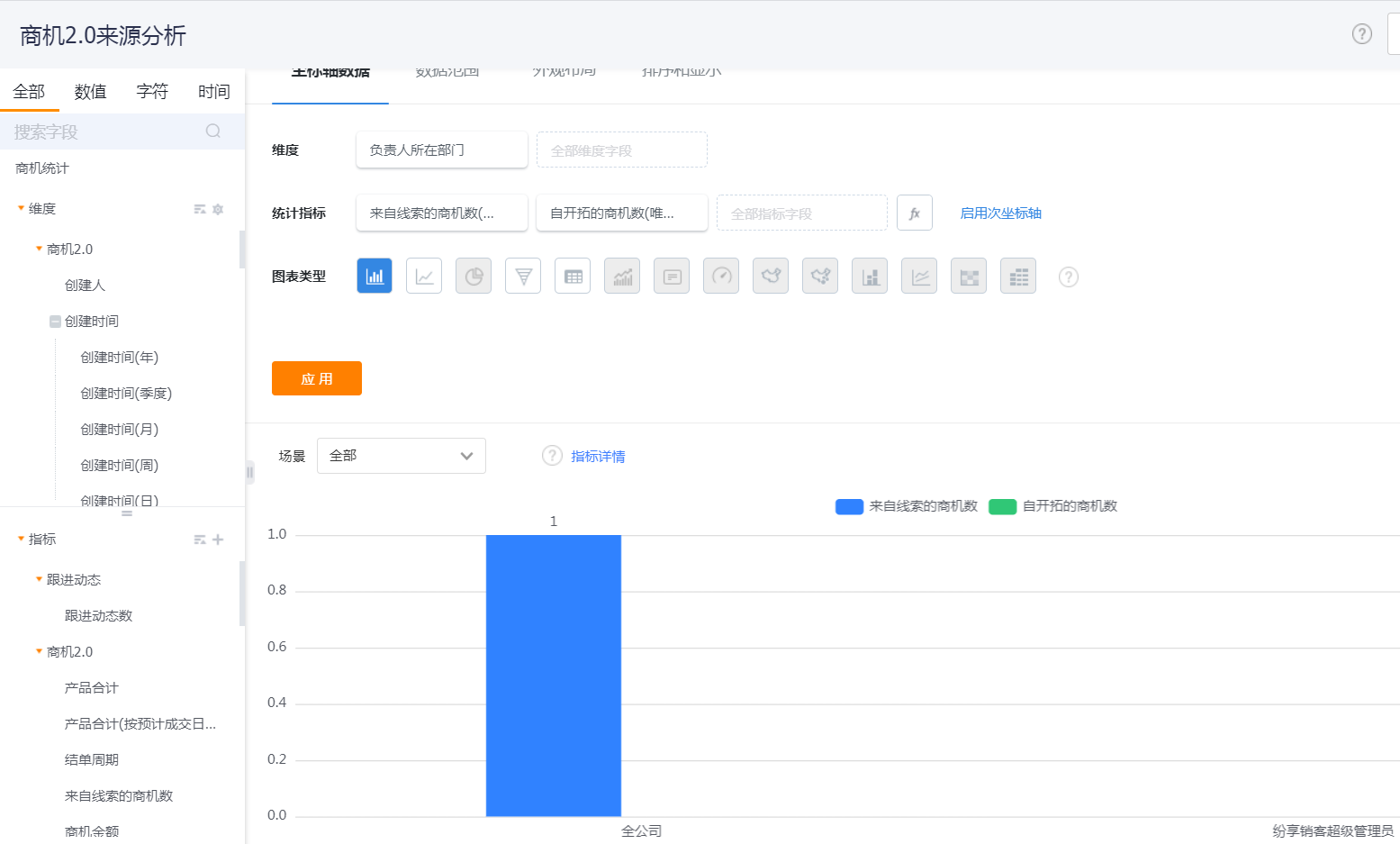Image resolution: width=1400 pixels, height=844 pixels.
Task: Select the gauge dashboard chart icon
Action: point(721,277)
